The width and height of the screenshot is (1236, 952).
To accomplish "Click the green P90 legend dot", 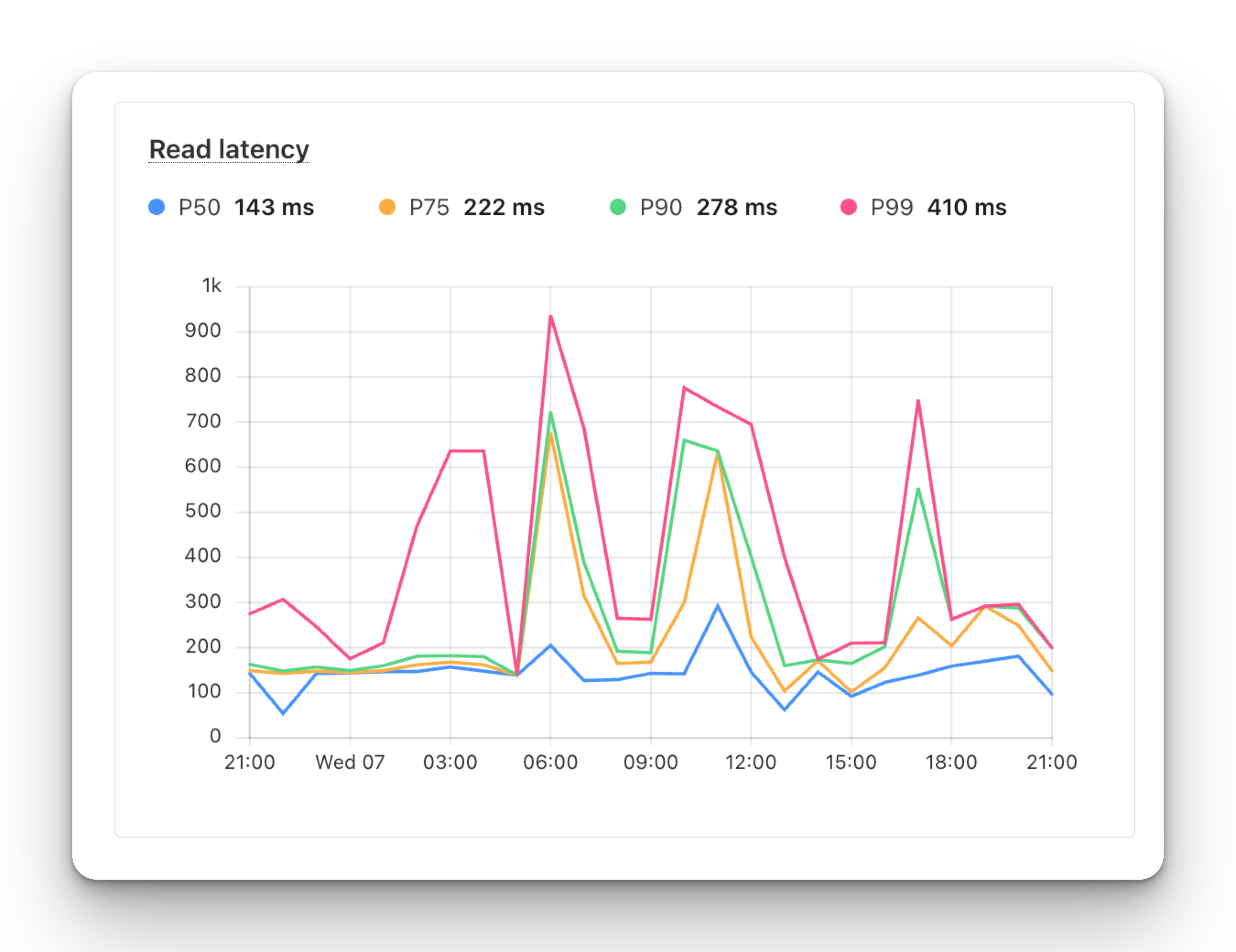I will coord(618,207).
